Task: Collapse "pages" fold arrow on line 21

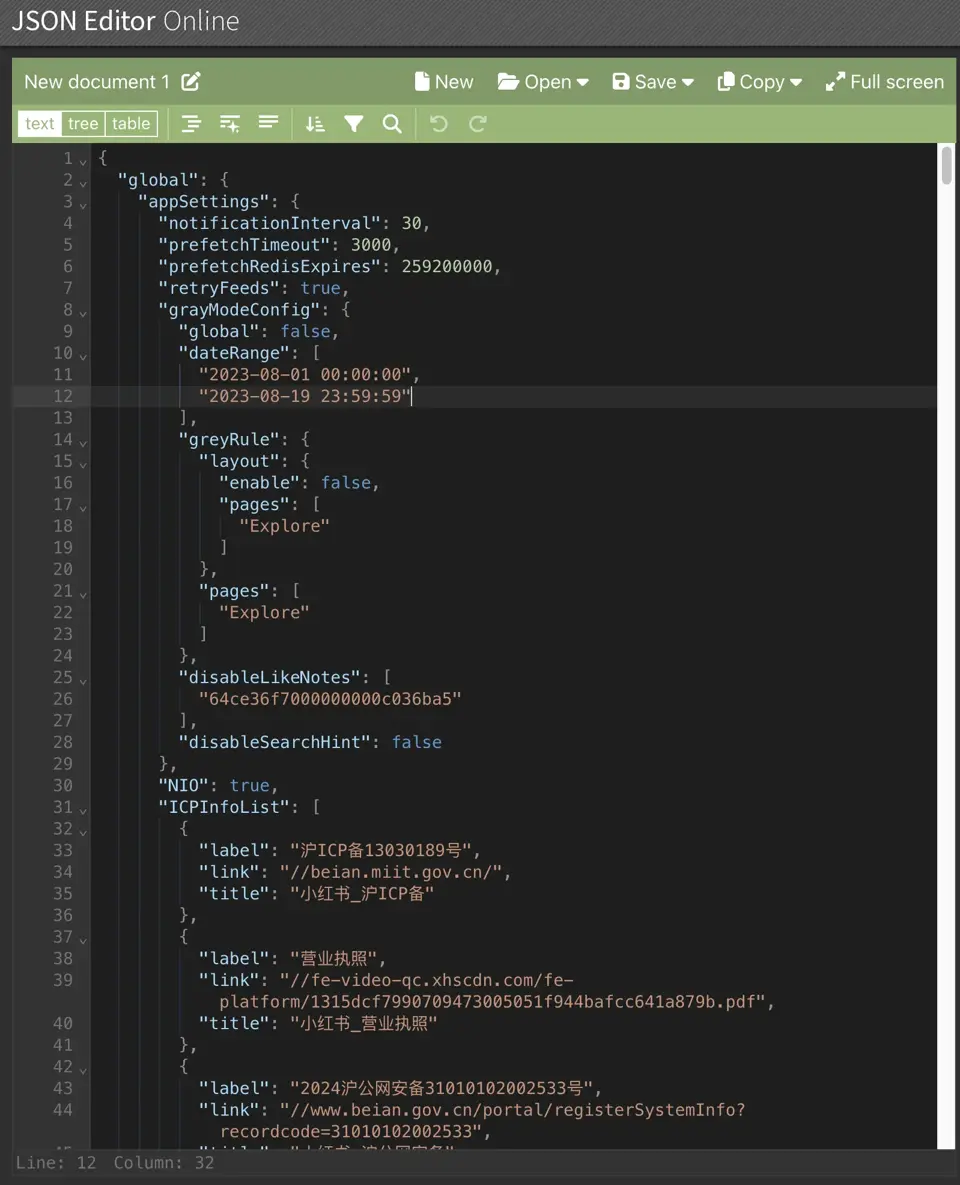Action: click(83, 594)
